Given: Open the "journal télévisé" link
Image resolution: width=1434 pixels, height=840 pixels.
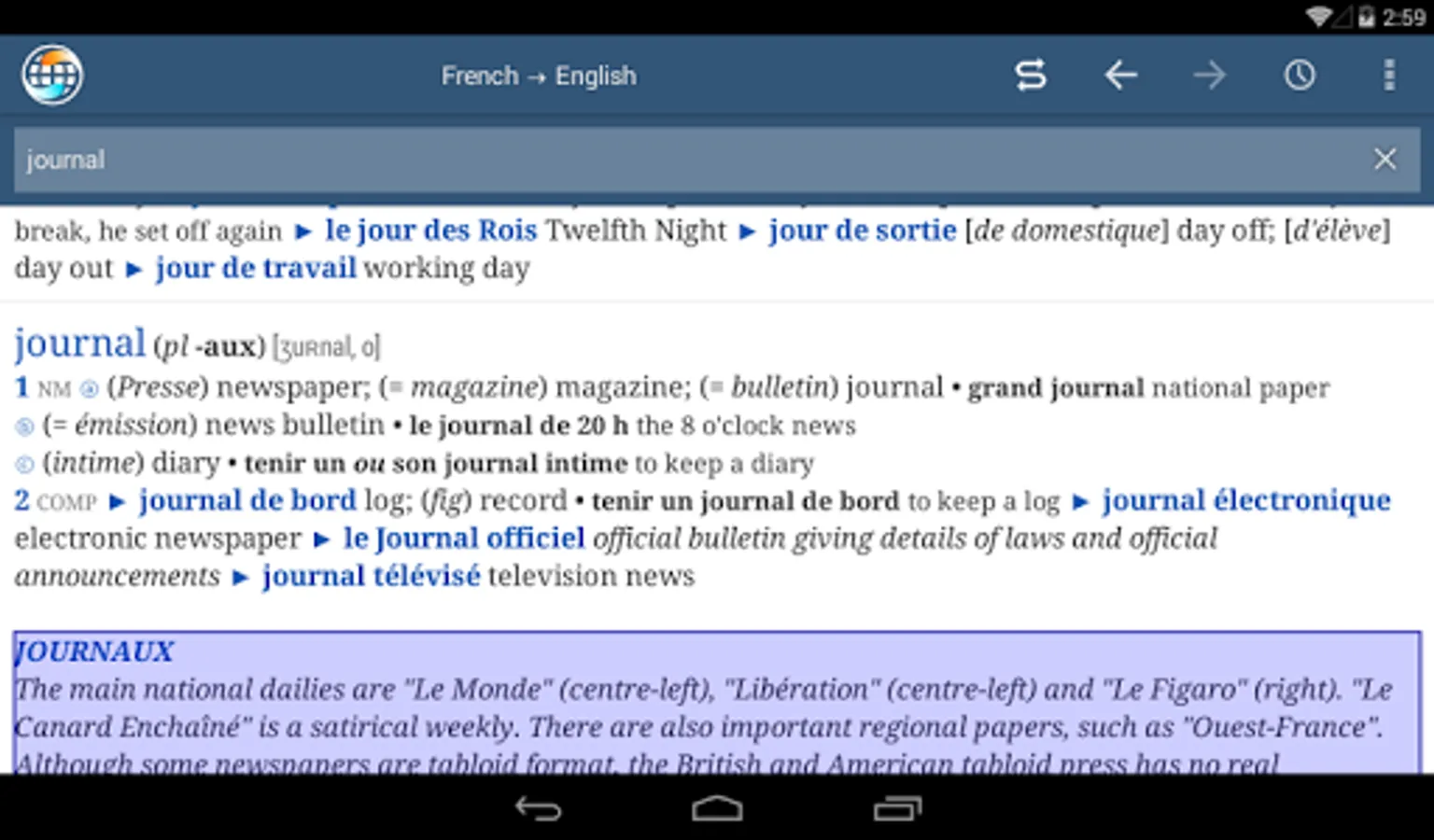Looking at the screenshot, I should [x=371, y=576].
